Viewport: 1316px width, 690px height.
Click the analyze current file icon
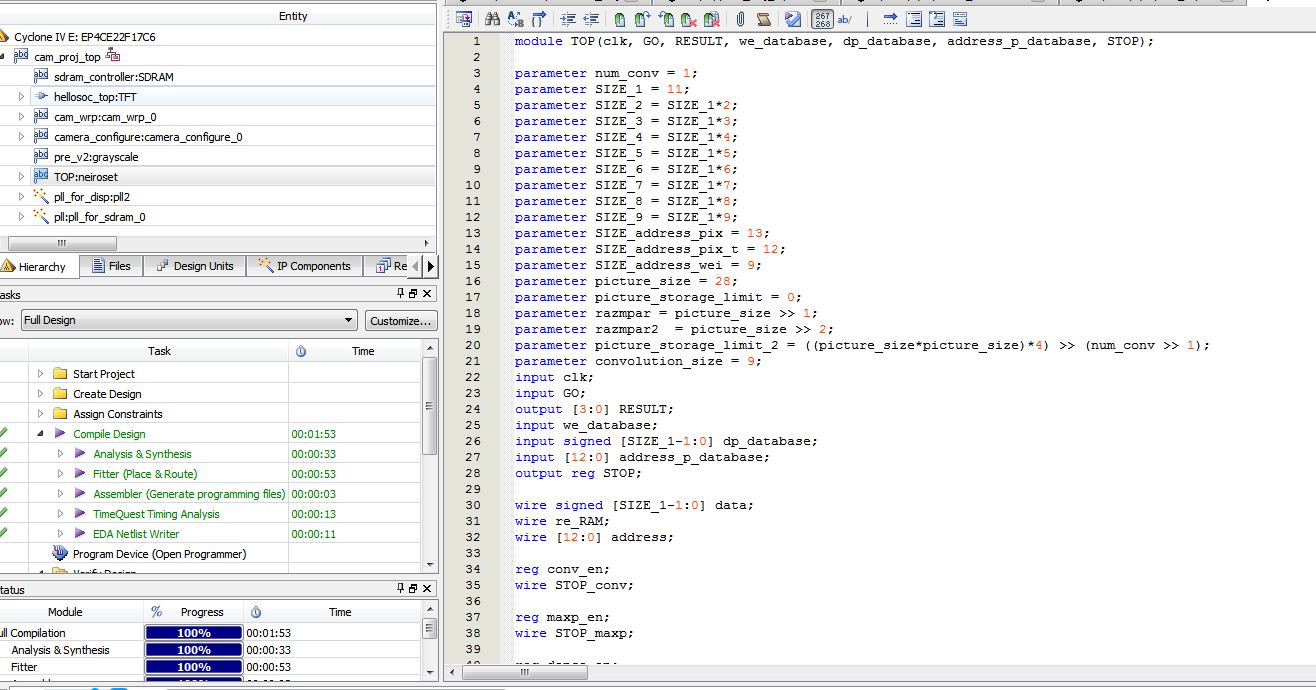793,19
